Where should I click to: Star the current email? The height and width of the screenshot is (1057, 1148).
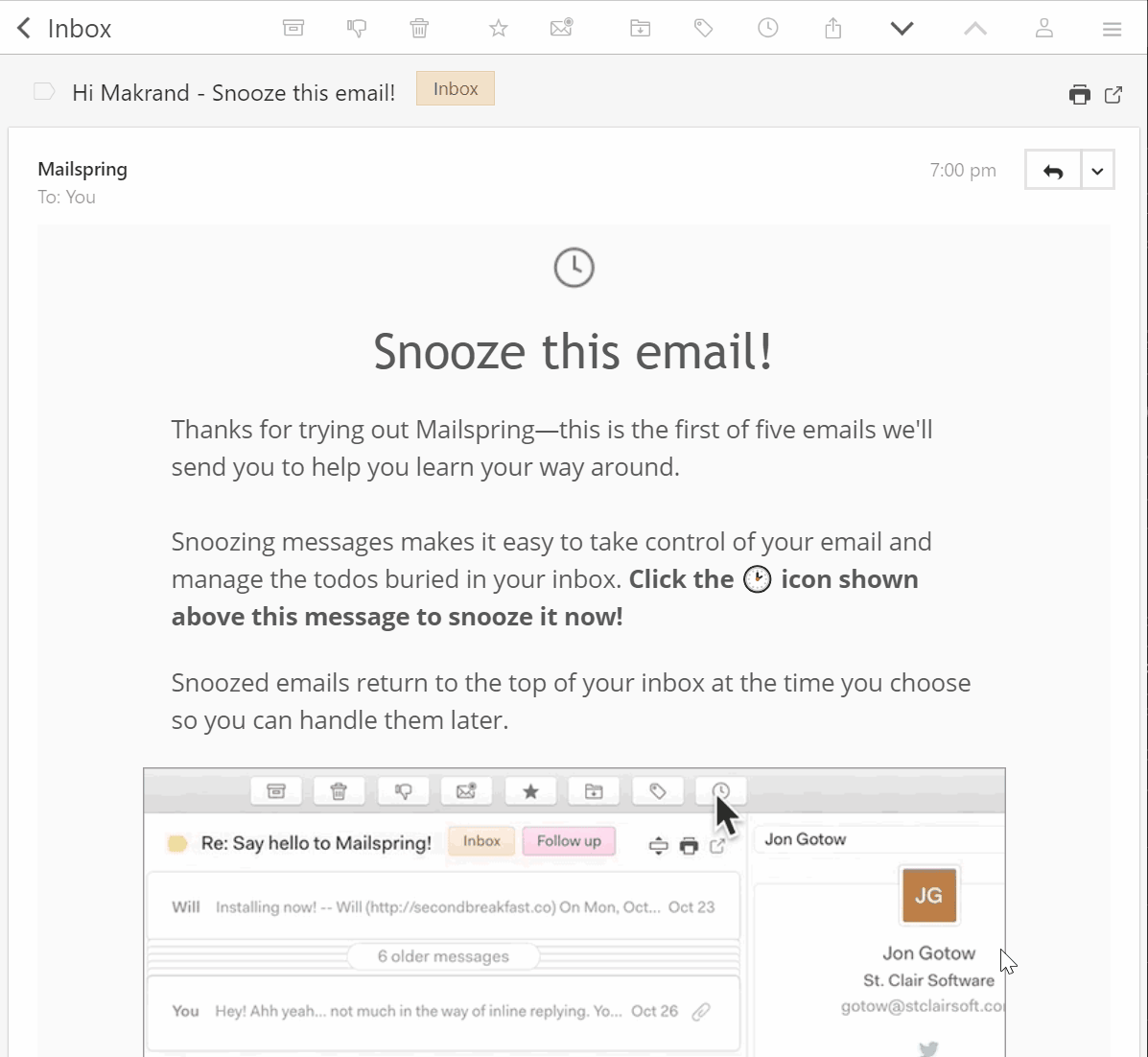498,28
